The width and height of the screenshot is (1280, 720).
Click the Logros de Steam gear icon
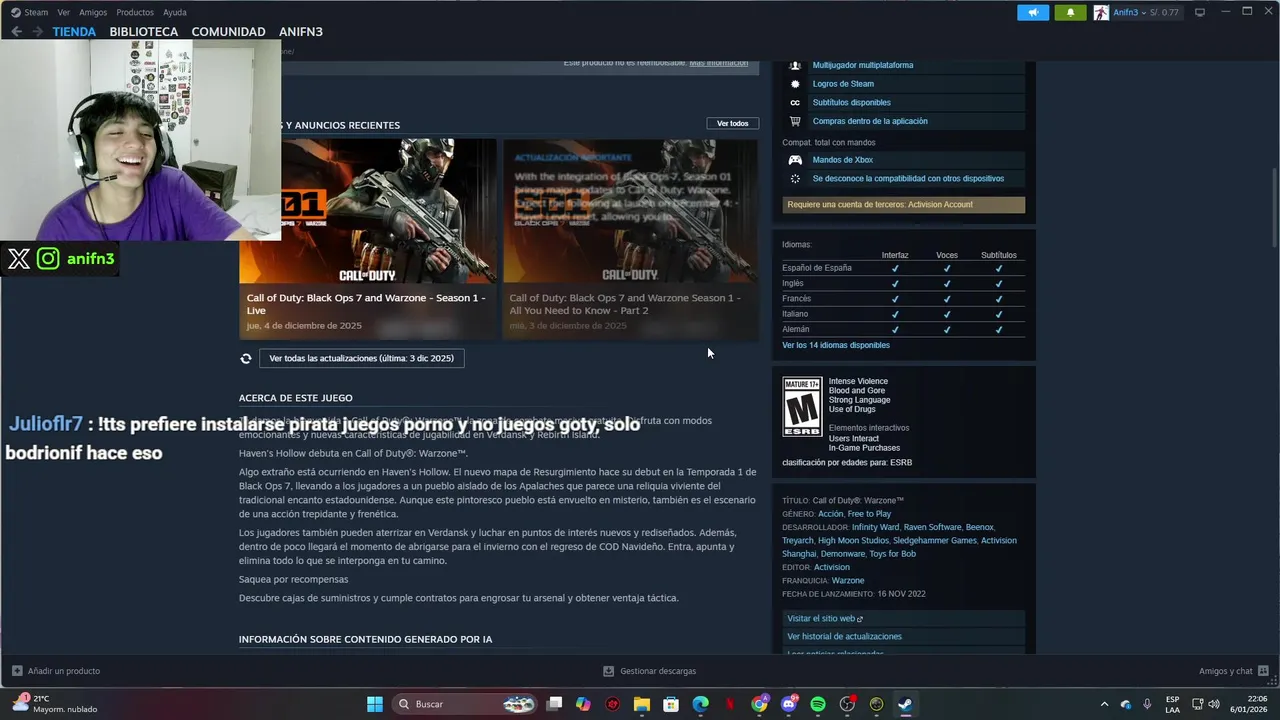click(795, 84)
